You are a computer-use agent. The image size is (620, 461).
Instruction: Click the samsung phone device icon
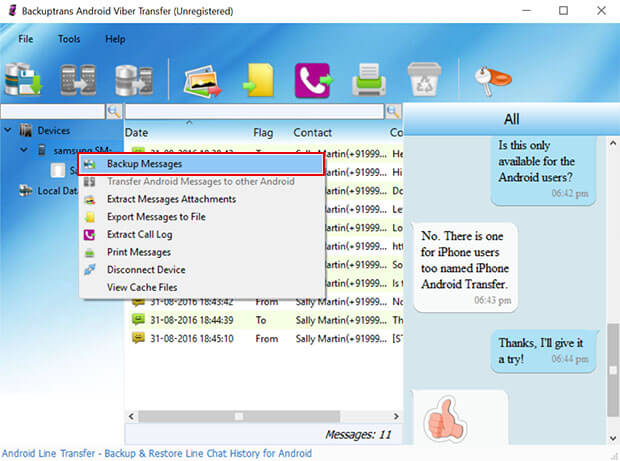(42, 150)
